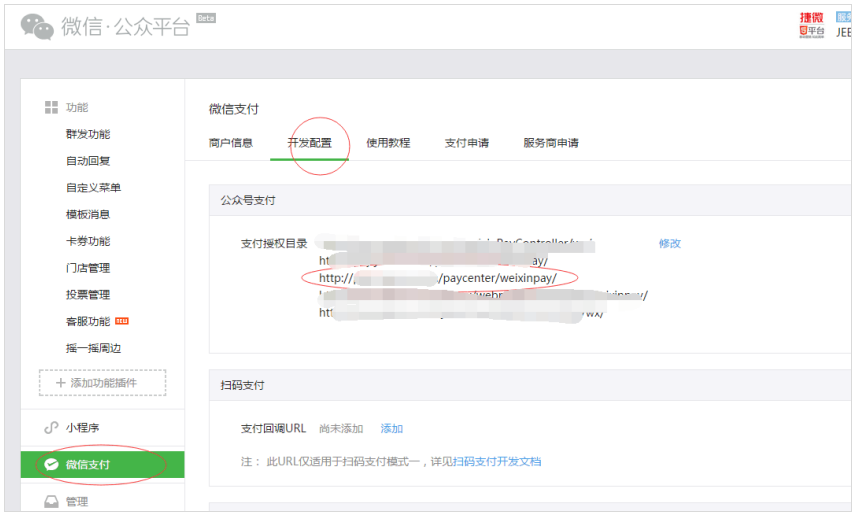Viewport: 860px width, 515px height.
Task: Click 添加 link for 支付回调URL
Action: point(392,429)
